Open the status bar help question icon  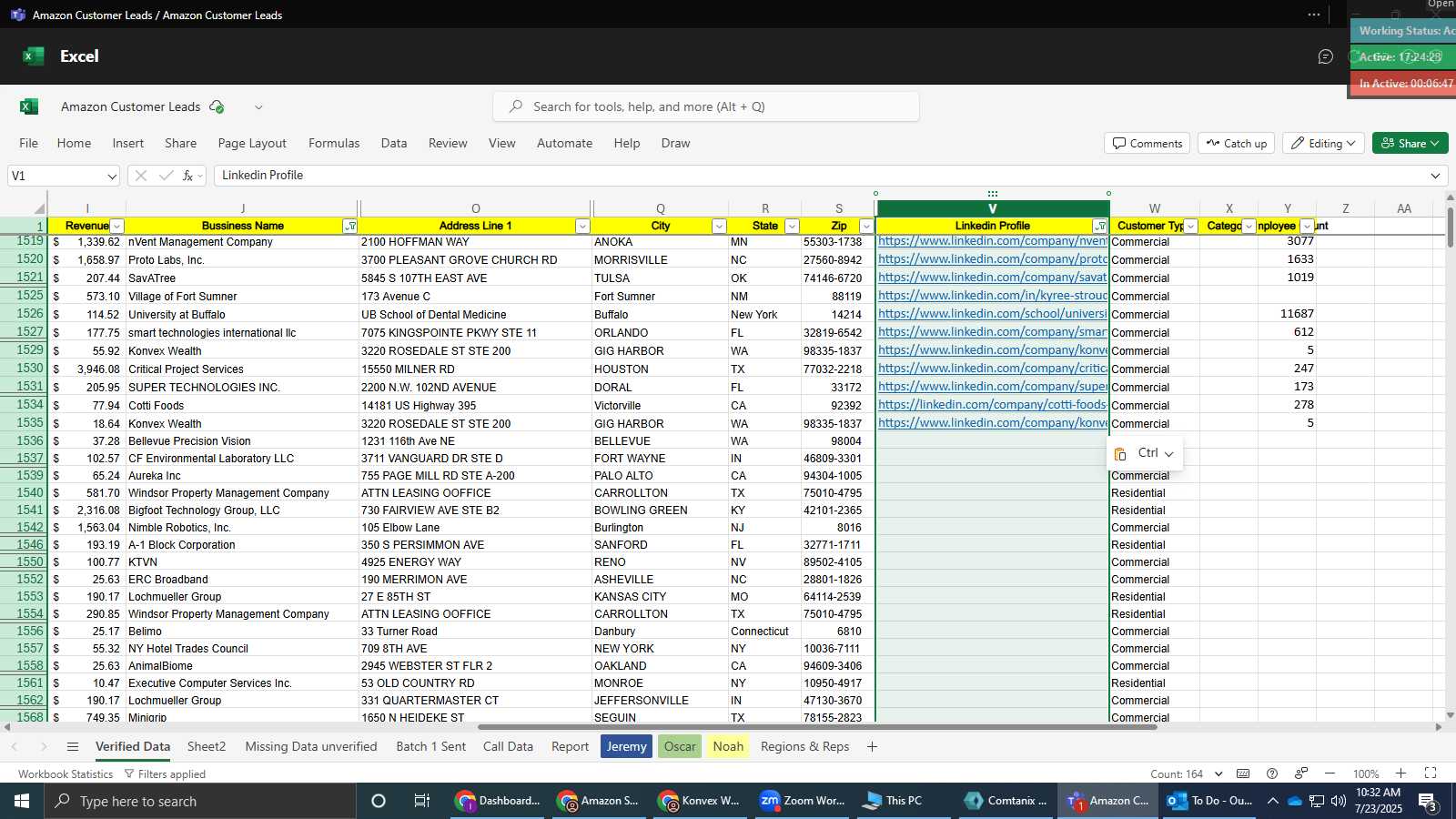coord(1272,773)
